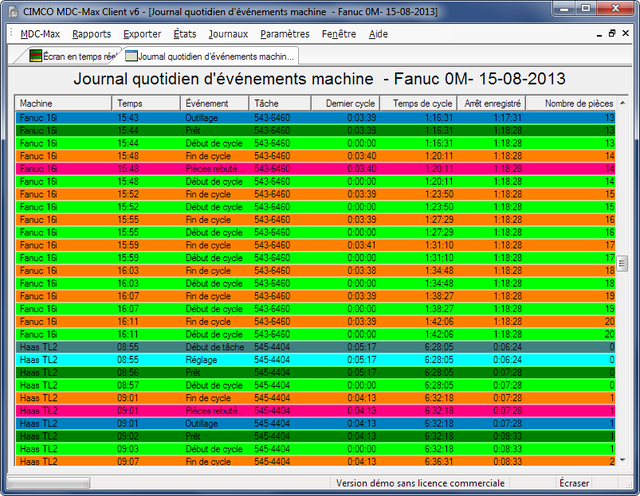
Task: Select the Fin de cycle row at 15:52
Action: point(316,194)
